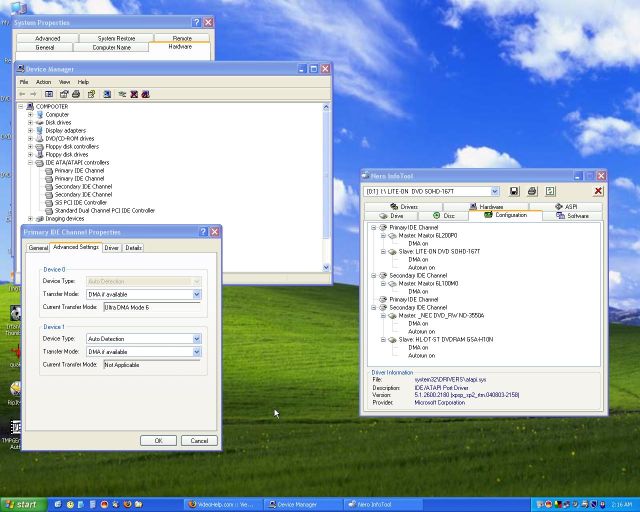Select Standard Dual Channel PCI IDE Controller
The height and width of the screenshot is (512, 640).
coord(104,211)
